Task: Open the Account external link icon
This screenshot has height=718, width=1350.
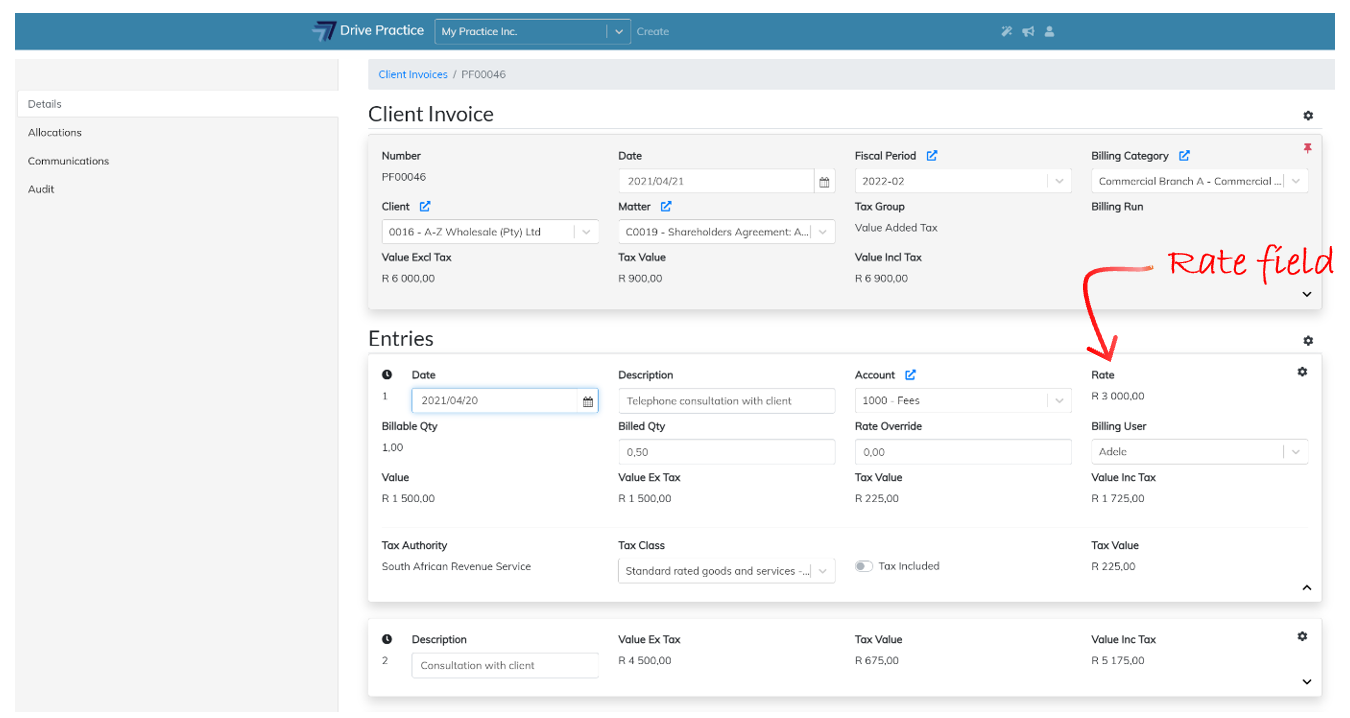Action: [910, 375]
